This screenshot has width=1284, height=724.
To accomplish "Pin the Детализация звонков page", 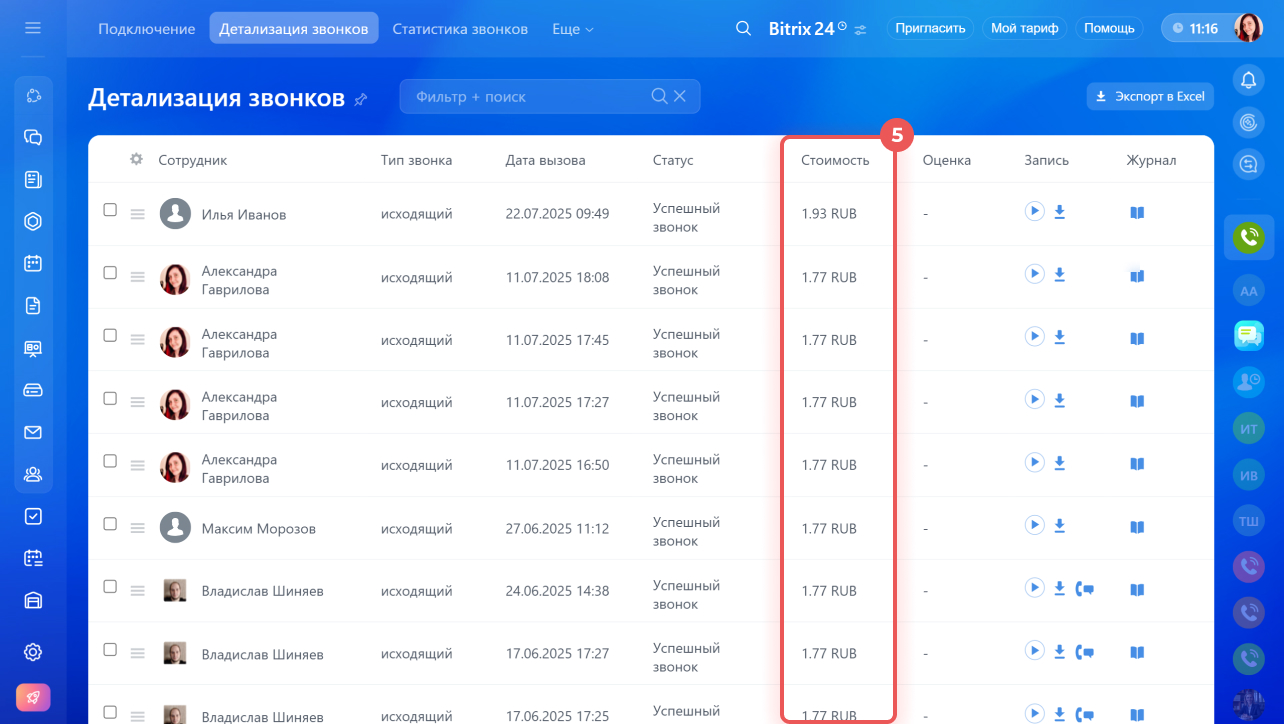I will (x=361, y=99).
